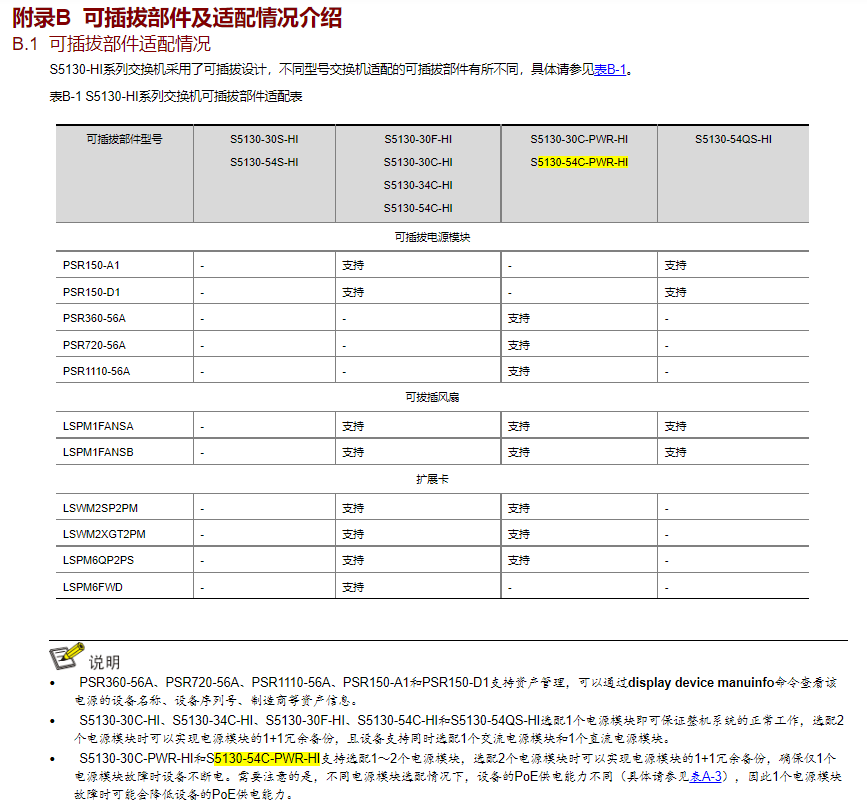Open the 表B-1 link in the intro paragraph
Image resolution: width=867 pixels, height=806 pixels.
[x=610, y=70]
